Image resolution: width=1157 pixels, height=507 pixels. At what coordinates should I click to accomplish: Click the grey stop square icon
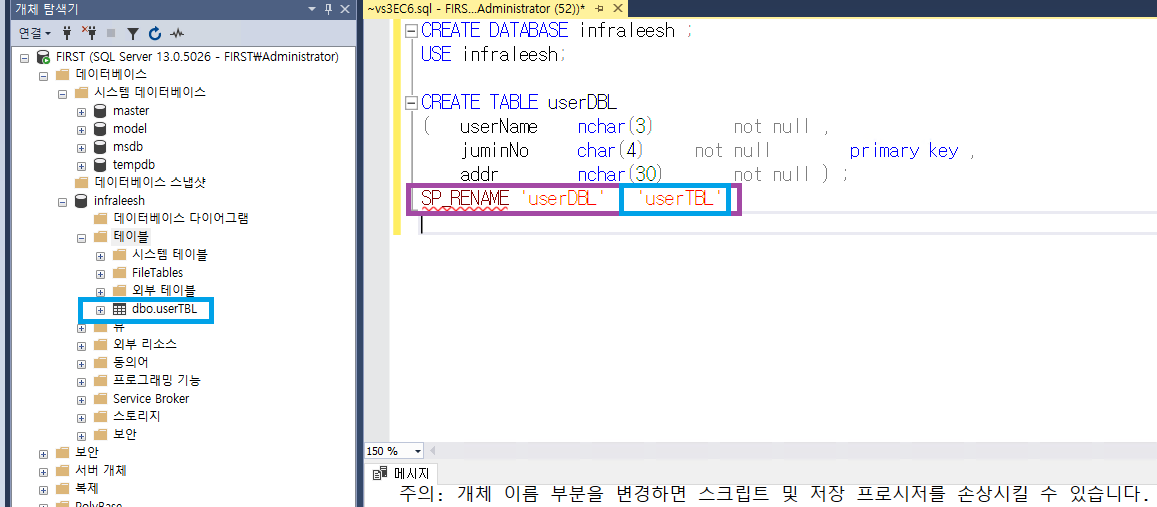[x=111, y=33]
